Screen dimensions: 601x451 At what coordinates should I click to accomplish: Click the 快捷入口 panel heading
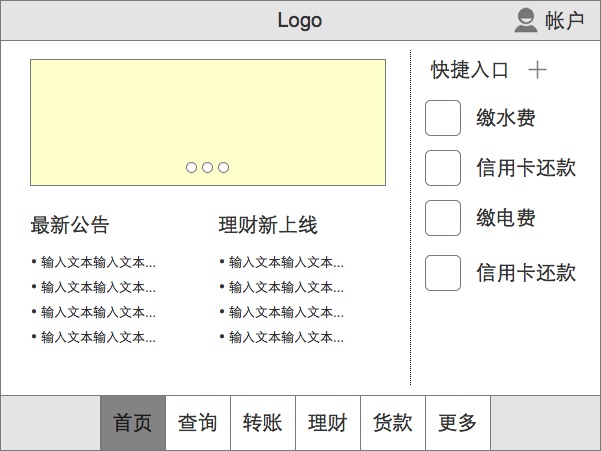[470, 70]
